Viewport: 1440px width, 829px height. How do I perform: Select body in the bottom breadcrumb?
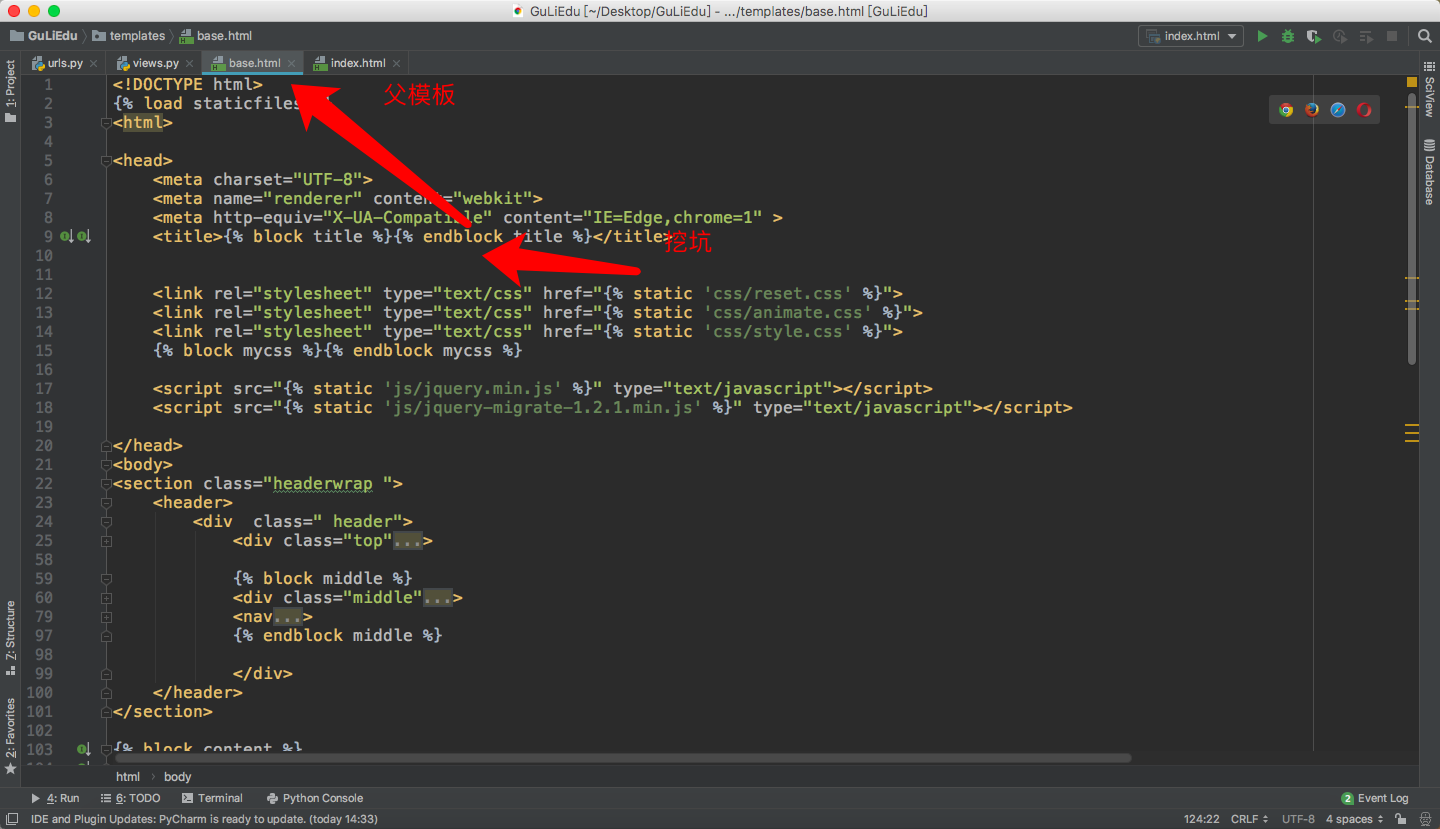point(178,777)
